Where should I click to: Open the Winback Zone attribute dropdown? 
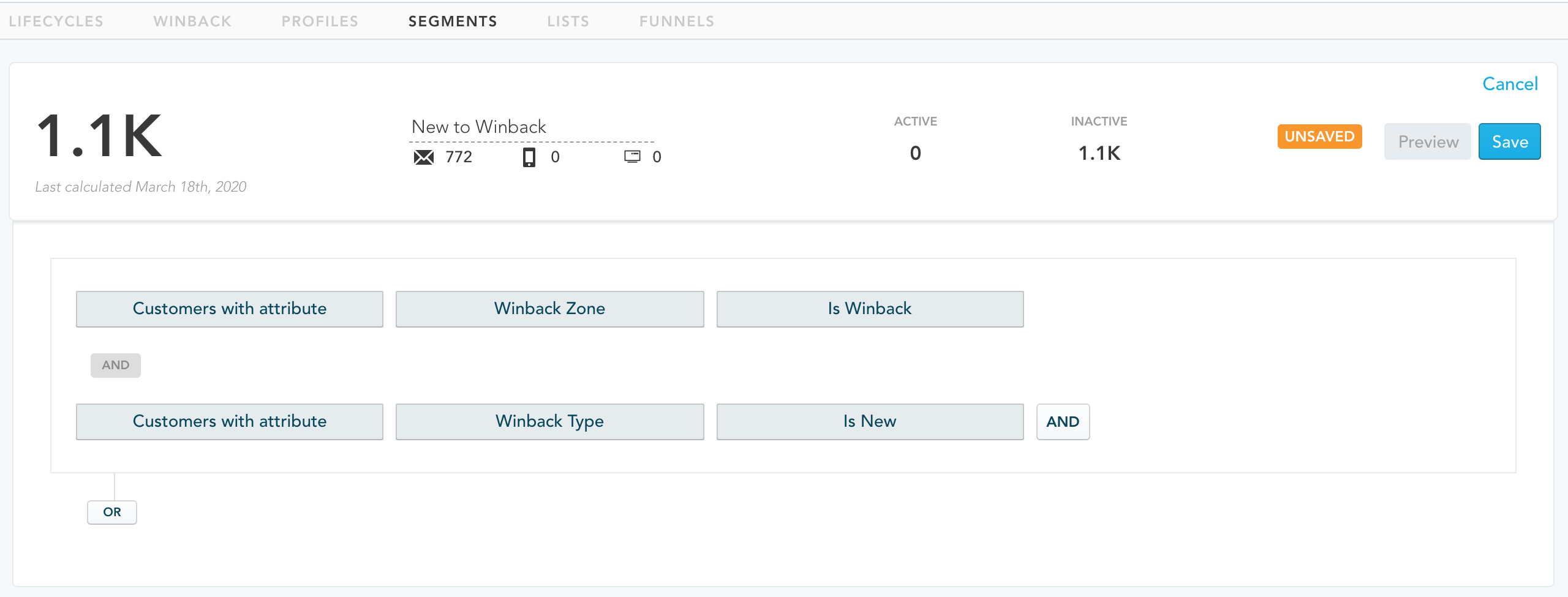coord(550,309)
